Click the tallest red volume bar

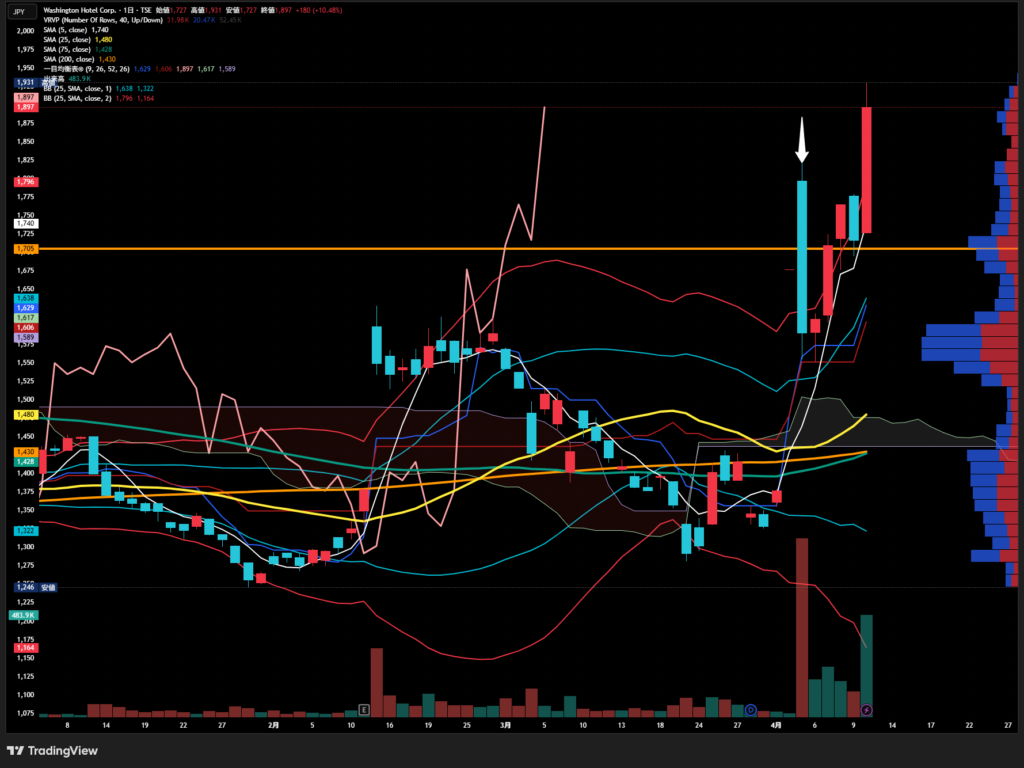point(801,626)
